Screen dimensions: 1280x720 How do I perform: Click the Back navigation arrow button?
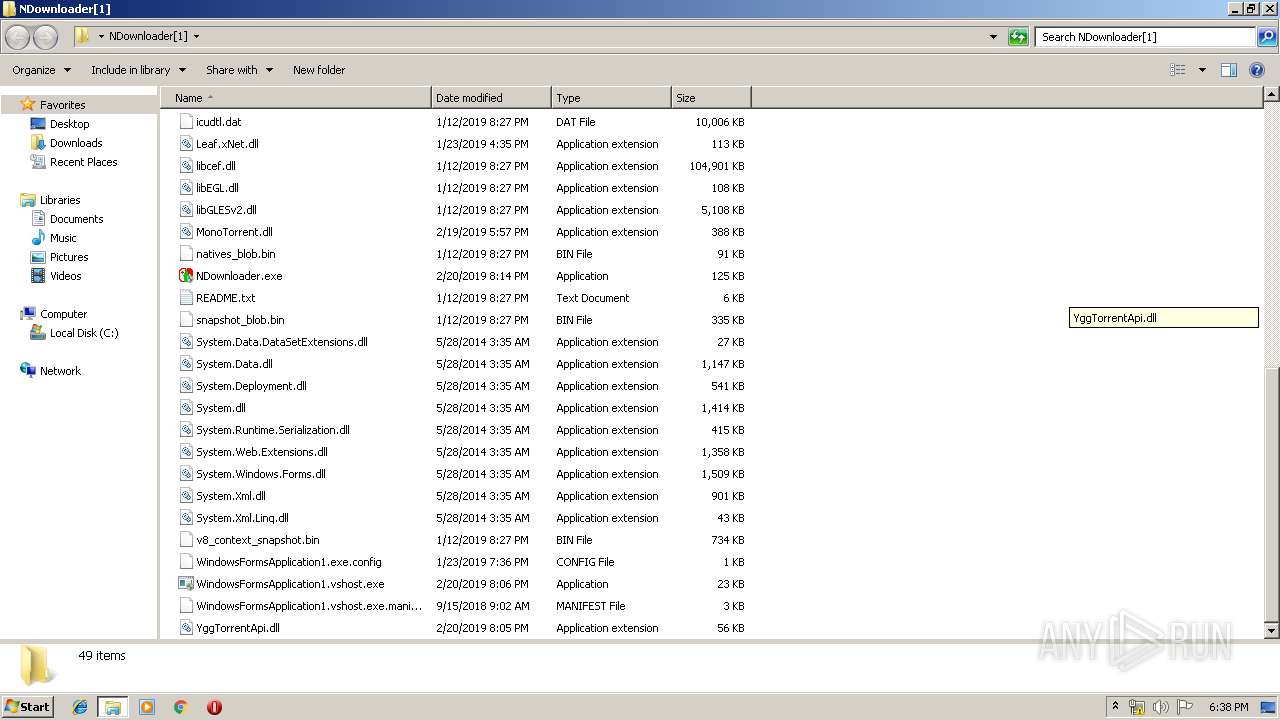(18, 37)
